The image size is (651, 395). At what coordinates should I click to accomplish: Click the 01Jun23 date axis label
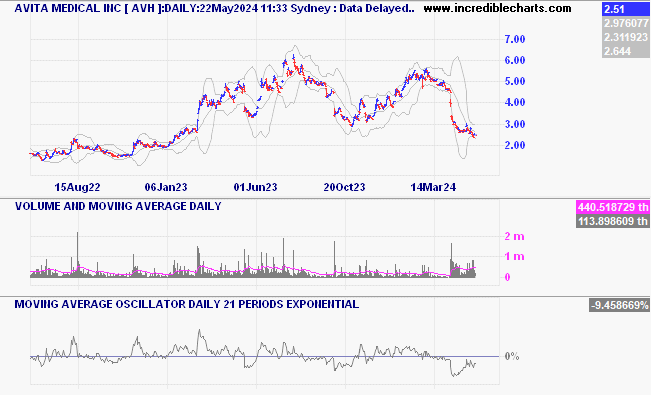tap(255, 187)
